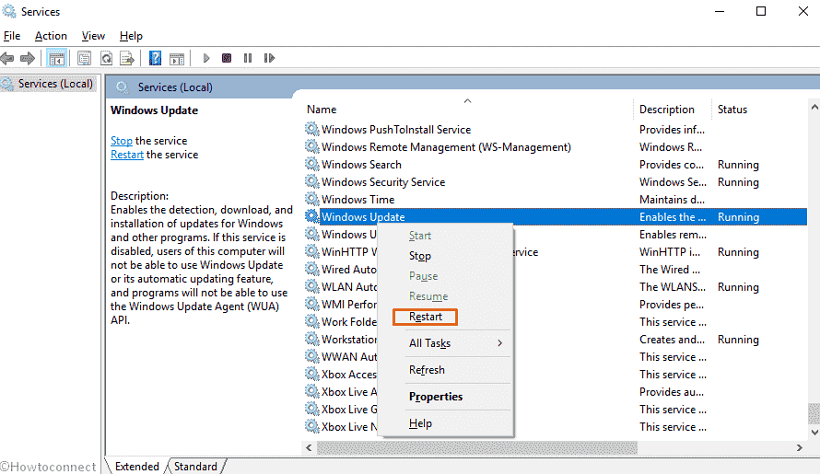Click gear icon beside WinHTTP service
This screenshot has width=820, height=474.
(x=312, y=252)
